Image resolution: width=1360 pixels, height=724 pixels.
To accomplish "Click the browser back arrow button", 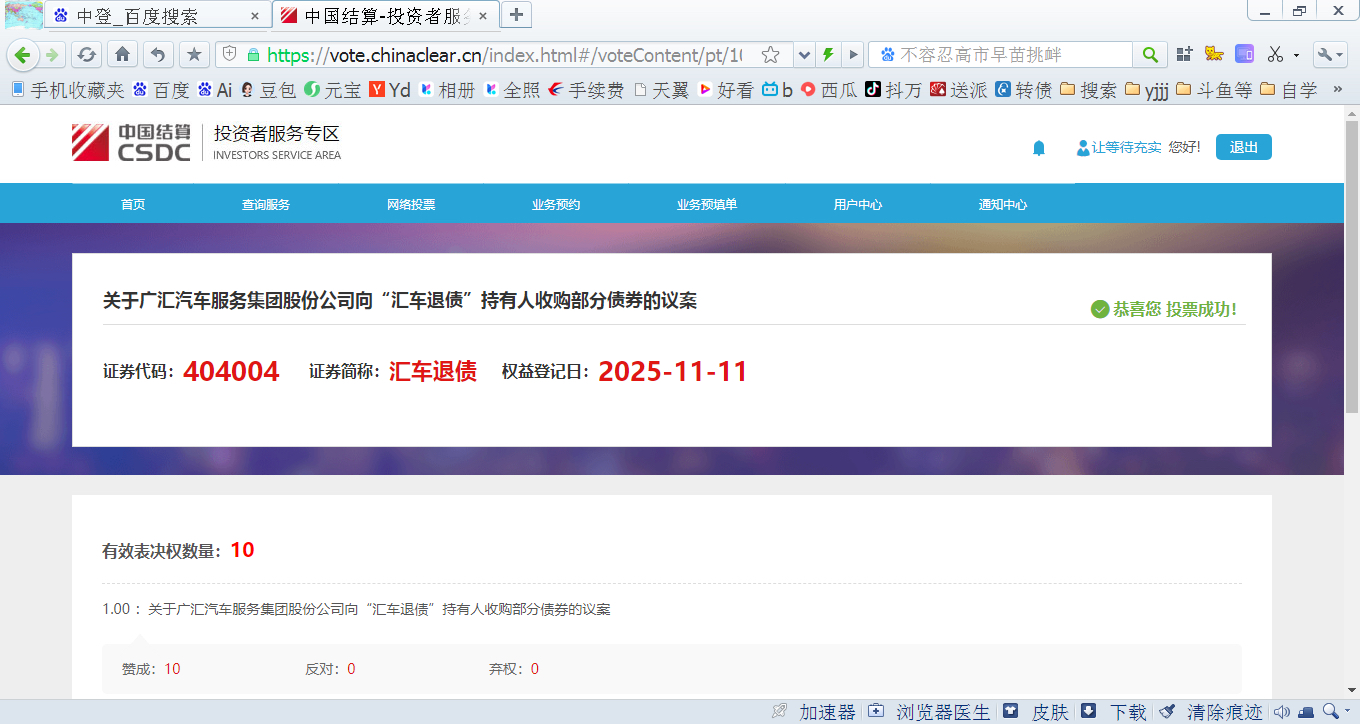I will 22,54.
